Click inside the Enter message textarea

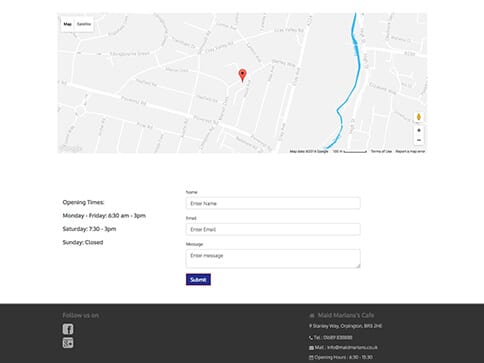point(273,259)
